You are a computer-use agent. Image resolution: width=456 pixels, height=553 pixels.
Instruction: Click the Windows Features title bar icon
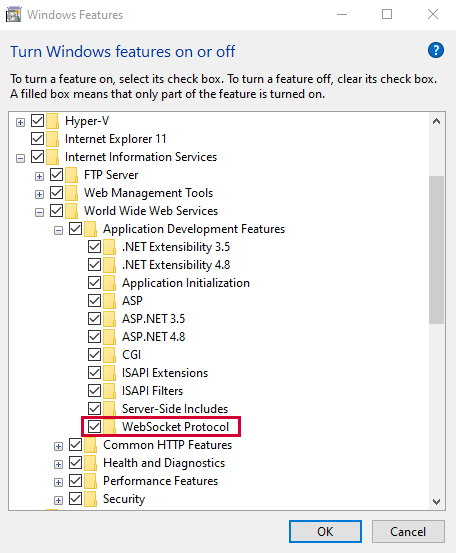point(13,15)
